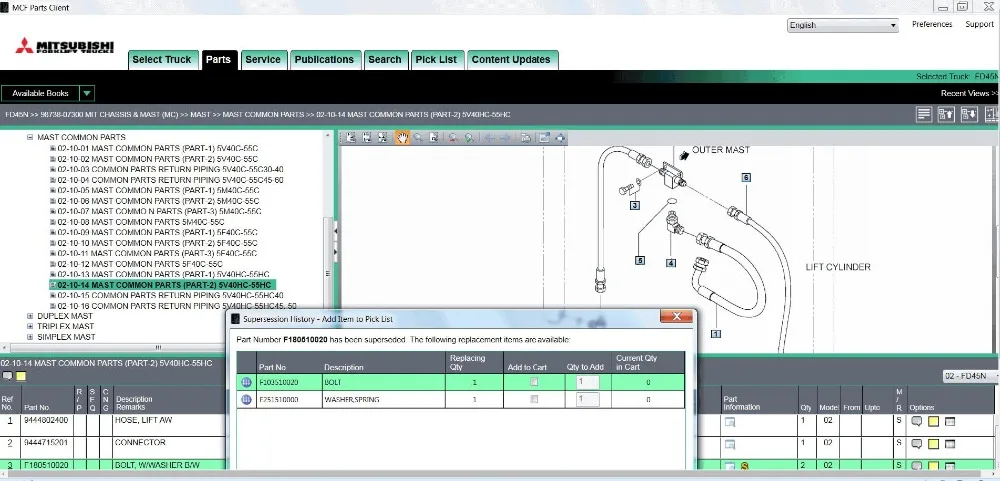Click the tree-up arrow icon on breadcrumb bar
1000x481 pixels.
(946, 114)
